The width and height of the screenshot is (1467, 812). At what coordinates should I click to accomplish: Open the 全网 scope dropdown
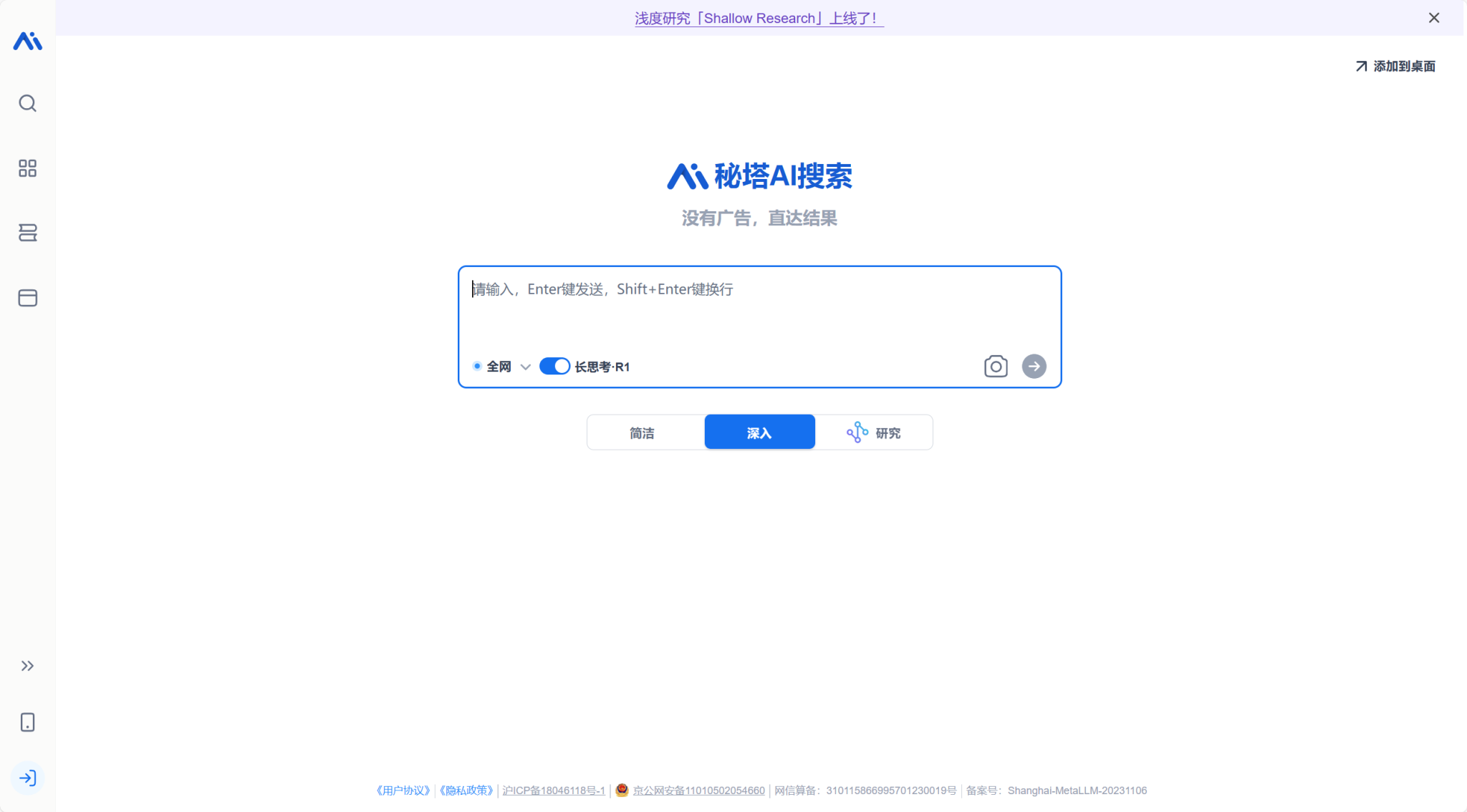point(501,367)
